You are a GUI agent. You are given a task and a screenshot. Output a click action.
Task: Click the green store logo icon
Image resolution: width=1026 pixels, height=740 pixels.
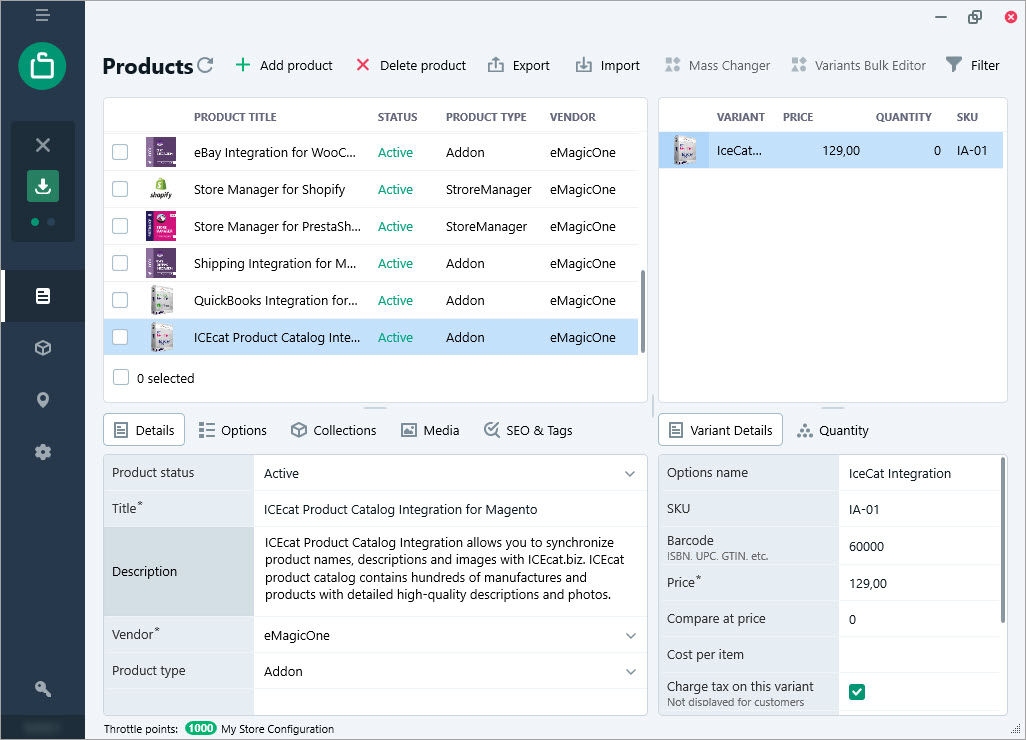click(43, 66)
